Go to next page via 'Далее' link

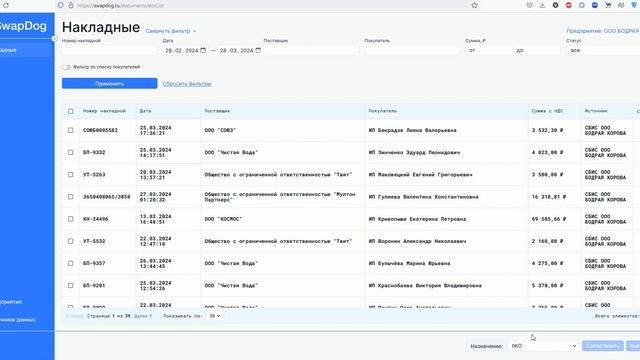(143, 316)
